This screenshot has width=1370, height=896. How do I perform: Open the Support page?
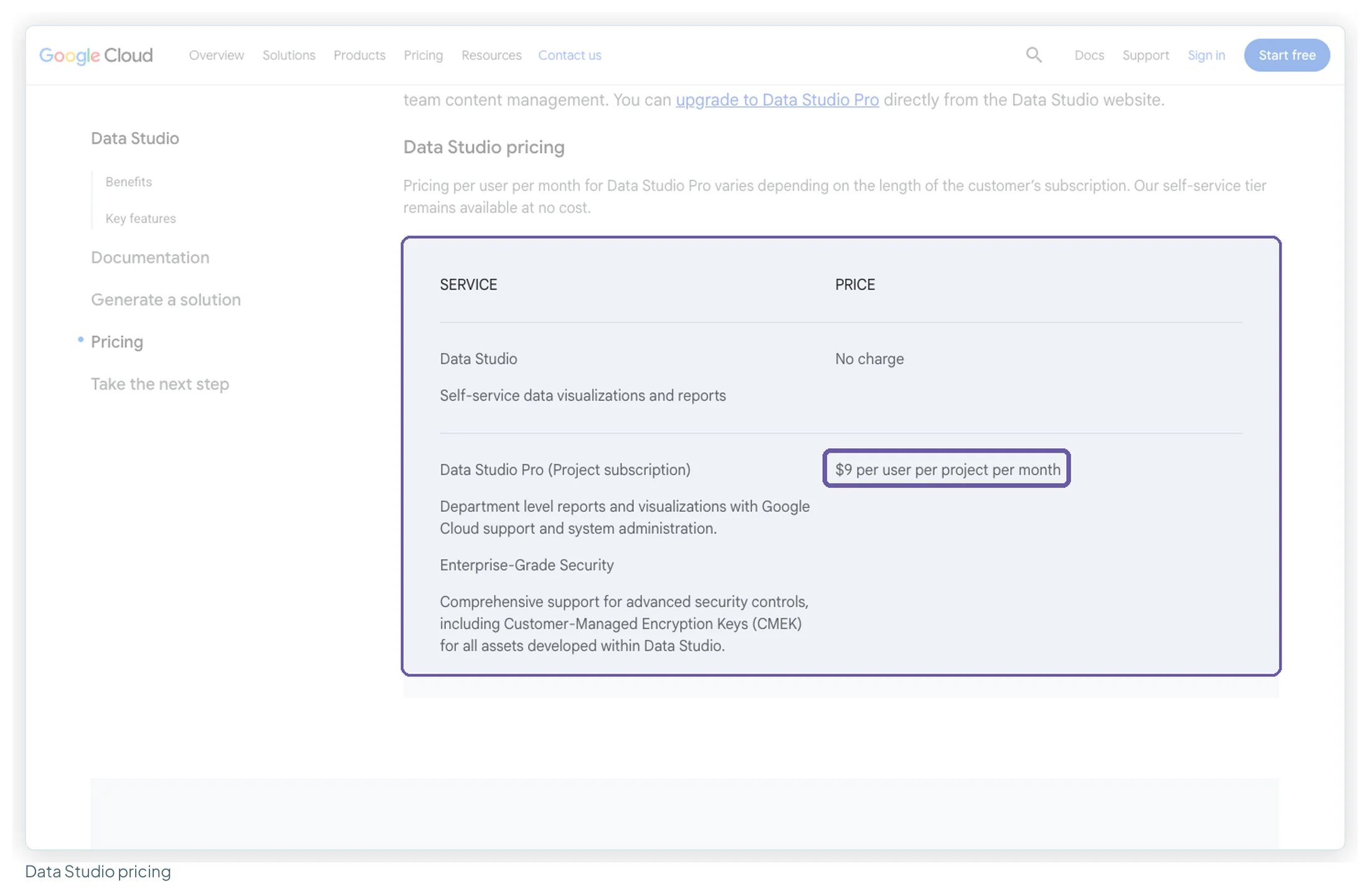pos(1146,55)
